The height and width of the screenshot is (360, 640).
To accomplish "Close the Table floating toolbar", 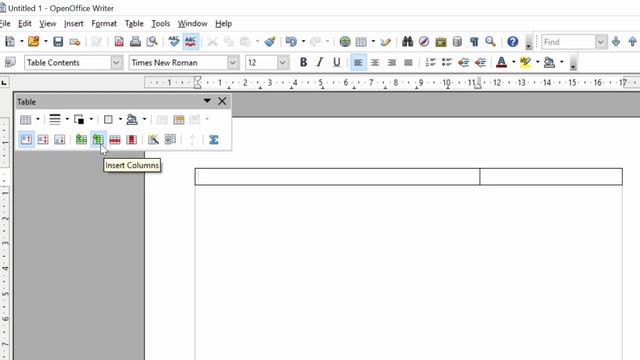I will point(222,101).
